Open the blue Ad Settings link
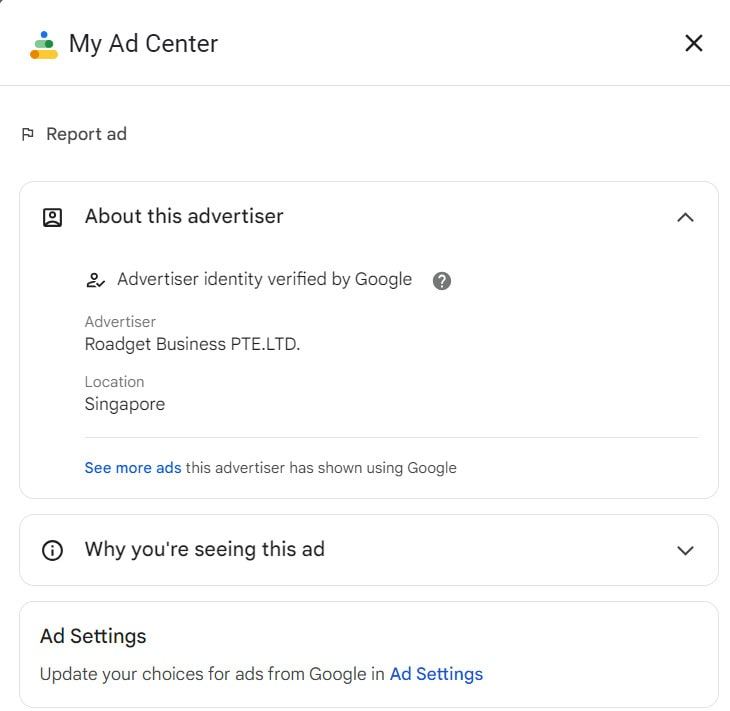 [x=436, y=674]
